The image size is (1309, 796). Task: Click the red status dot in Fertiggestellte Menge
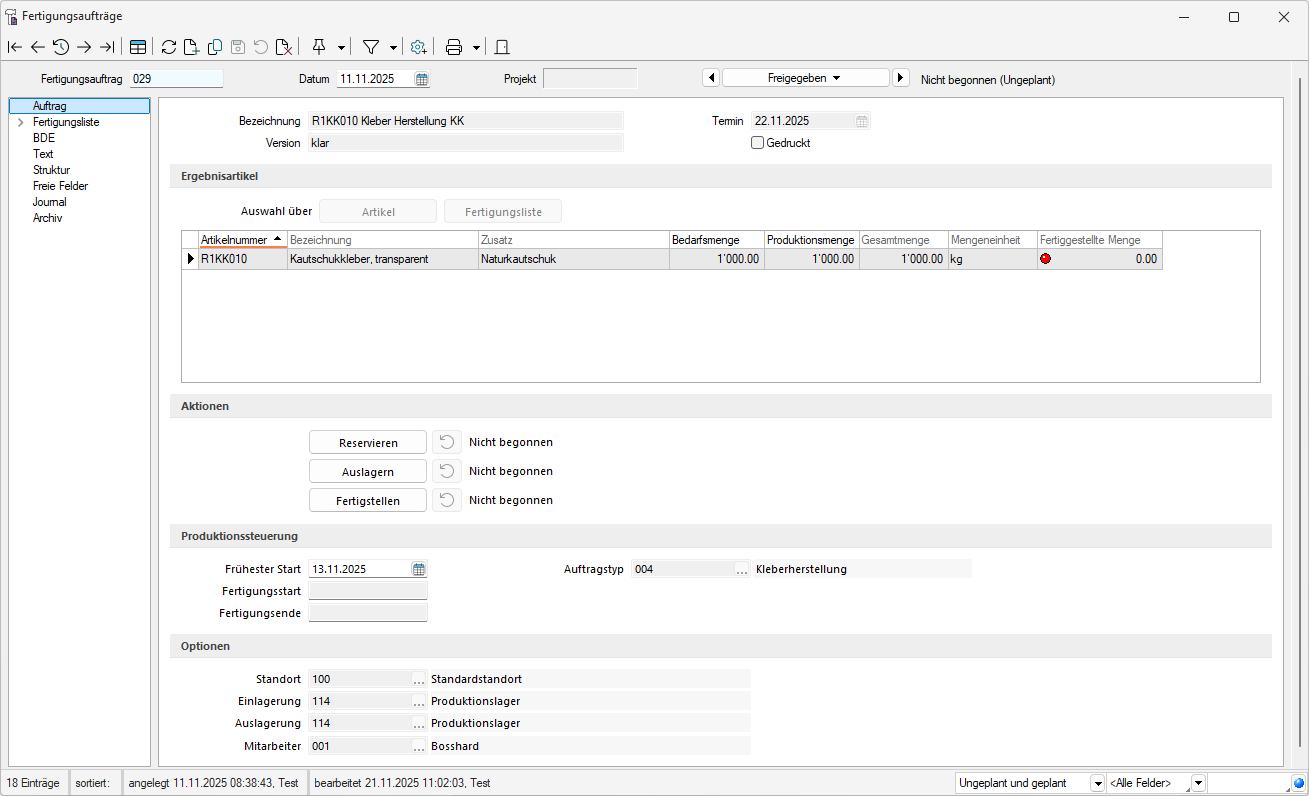tap(1046, 259)
